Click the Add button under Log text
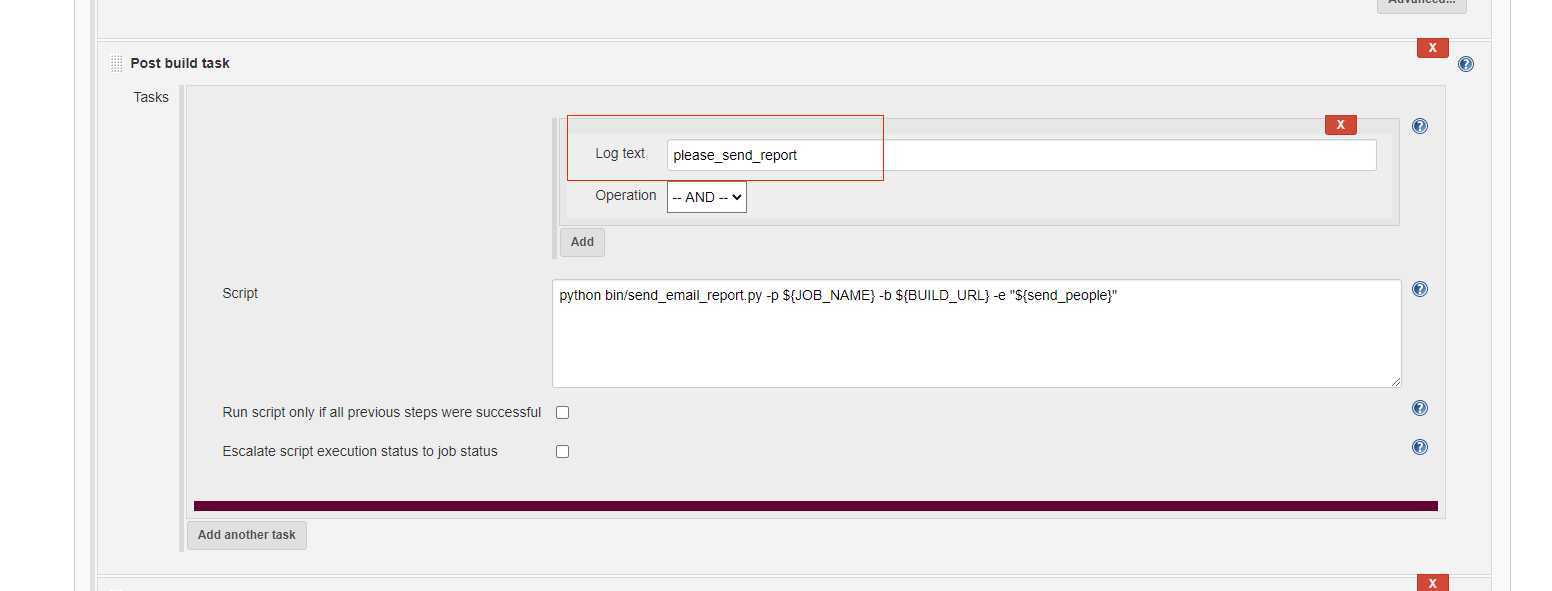 (582, 242)
